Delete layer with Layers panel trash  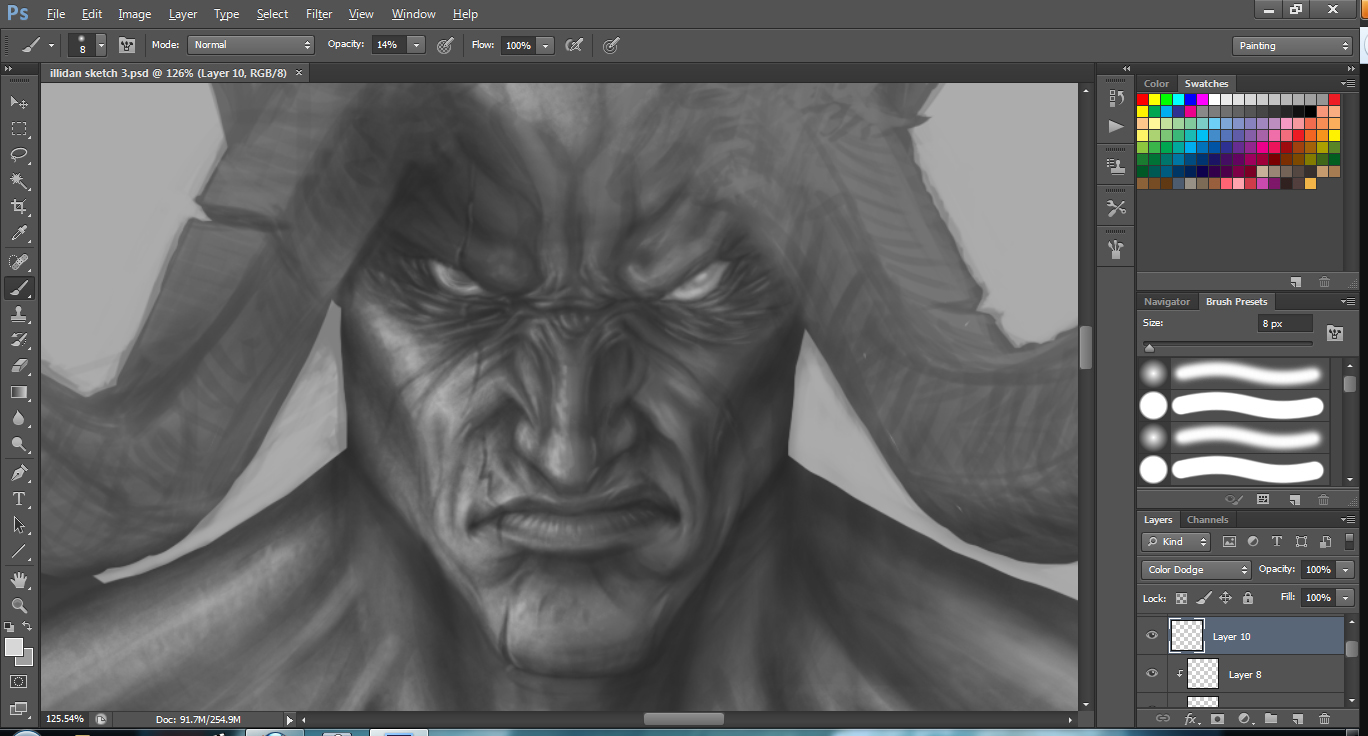coord(1324,718)
